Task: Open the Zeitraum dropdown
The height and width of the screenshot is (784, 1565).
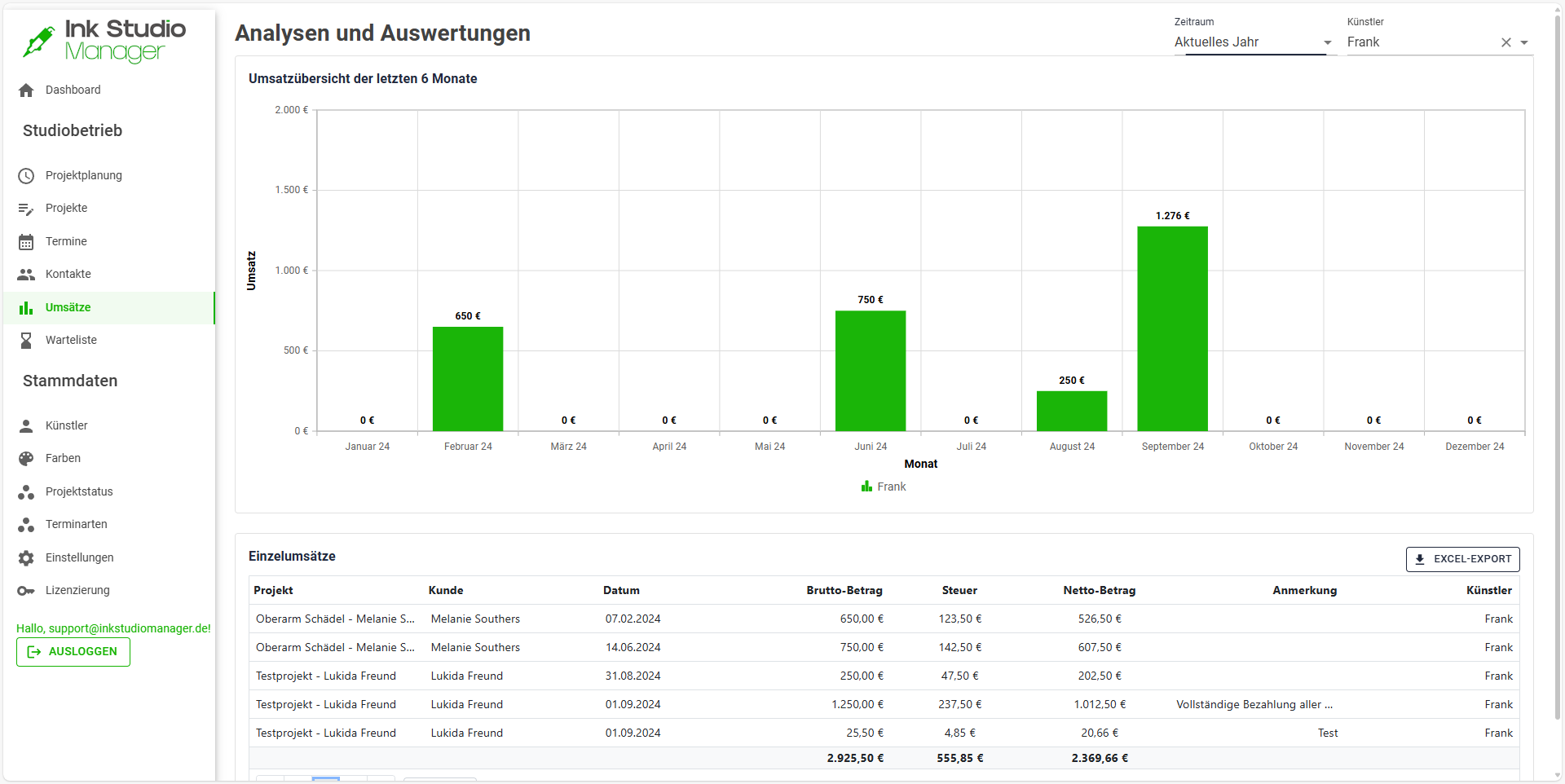Action: [1254, 42]
